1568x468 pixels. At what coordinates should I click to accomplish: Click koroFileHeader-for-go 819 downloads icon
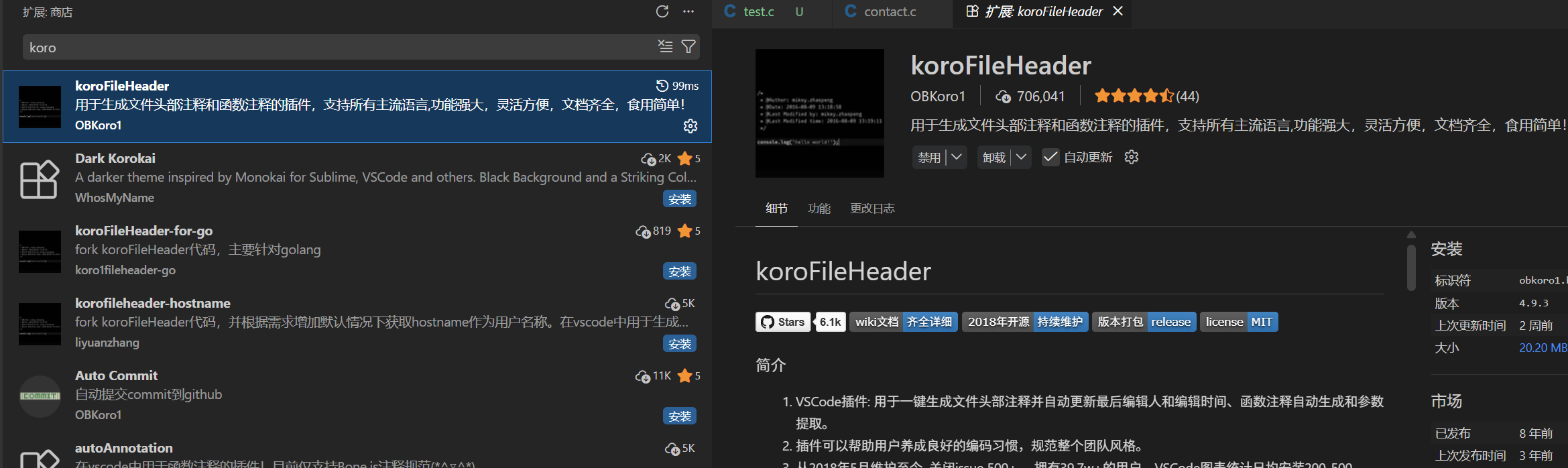click(x=643, y=231)
